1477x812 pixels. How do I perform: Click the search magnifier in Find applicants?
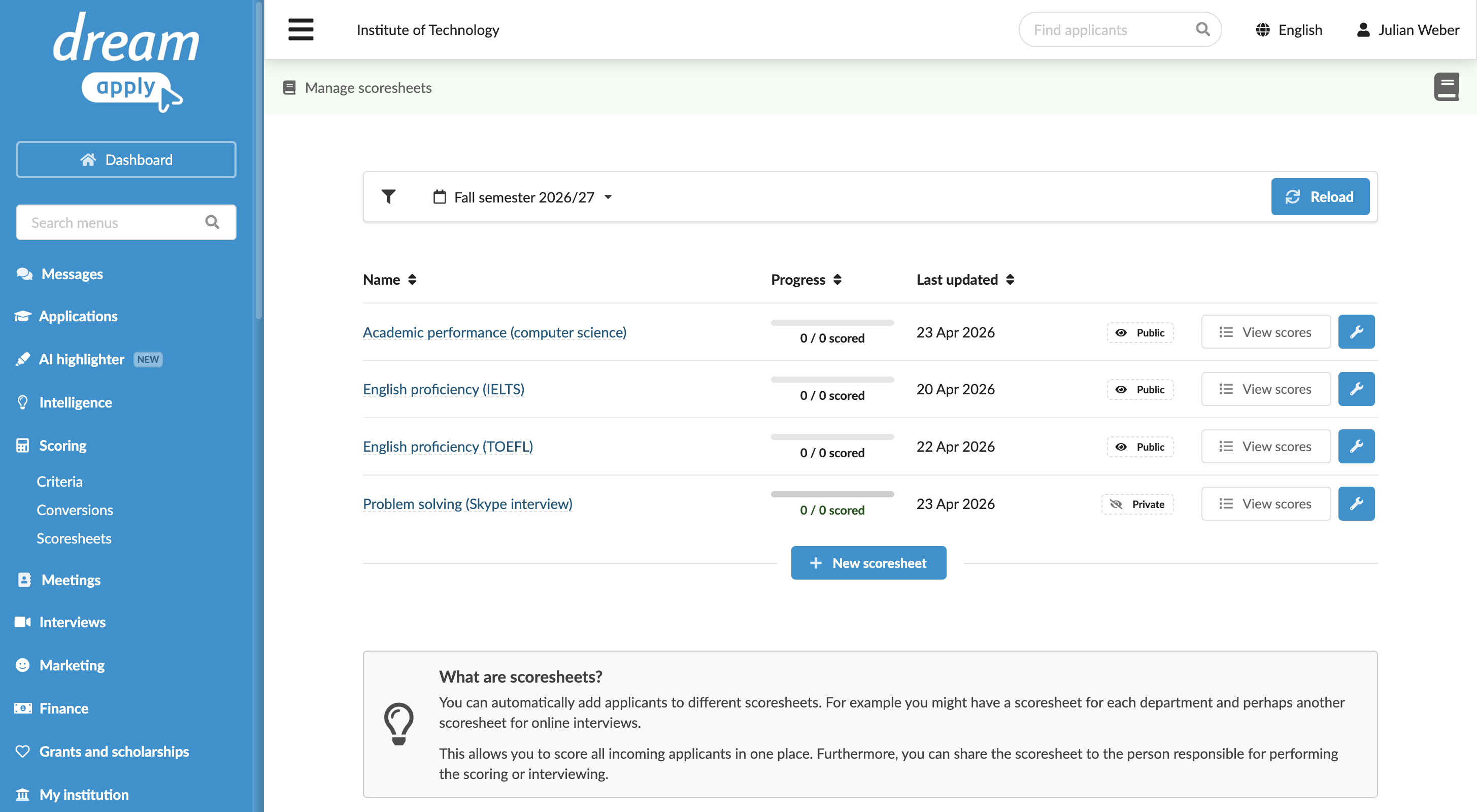1202,29
